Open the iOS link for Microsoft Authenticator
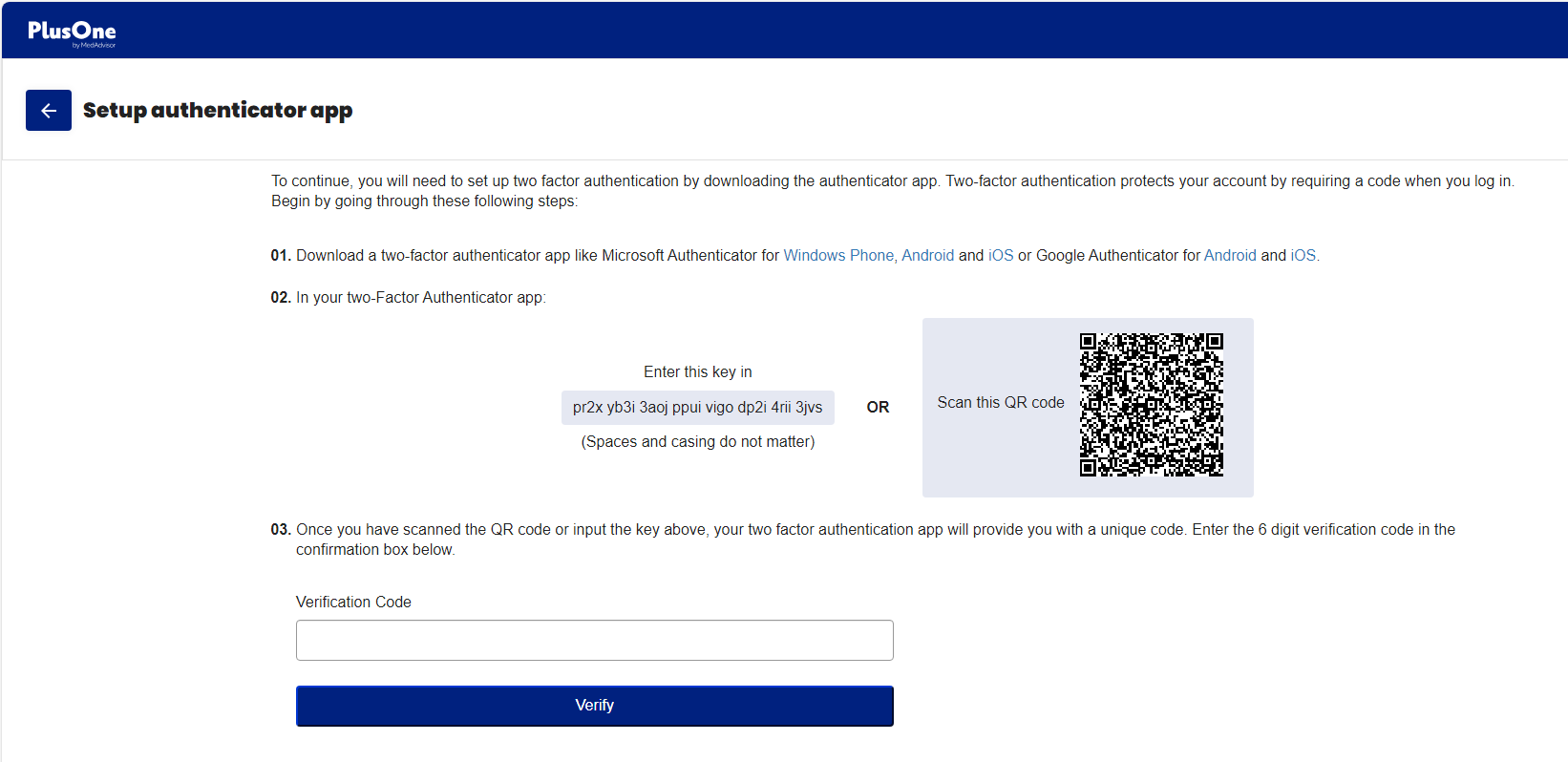1568x762 pixels. point(1000,255)
